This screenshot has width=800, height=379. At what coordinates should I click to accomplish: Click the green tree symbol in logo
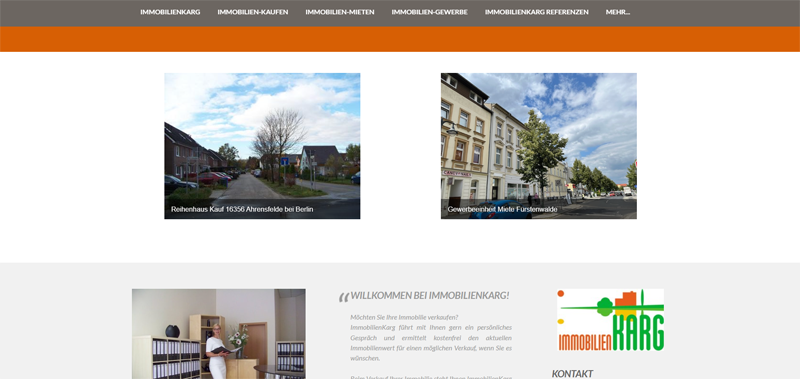pyautogui.click(x=605, y=306)
